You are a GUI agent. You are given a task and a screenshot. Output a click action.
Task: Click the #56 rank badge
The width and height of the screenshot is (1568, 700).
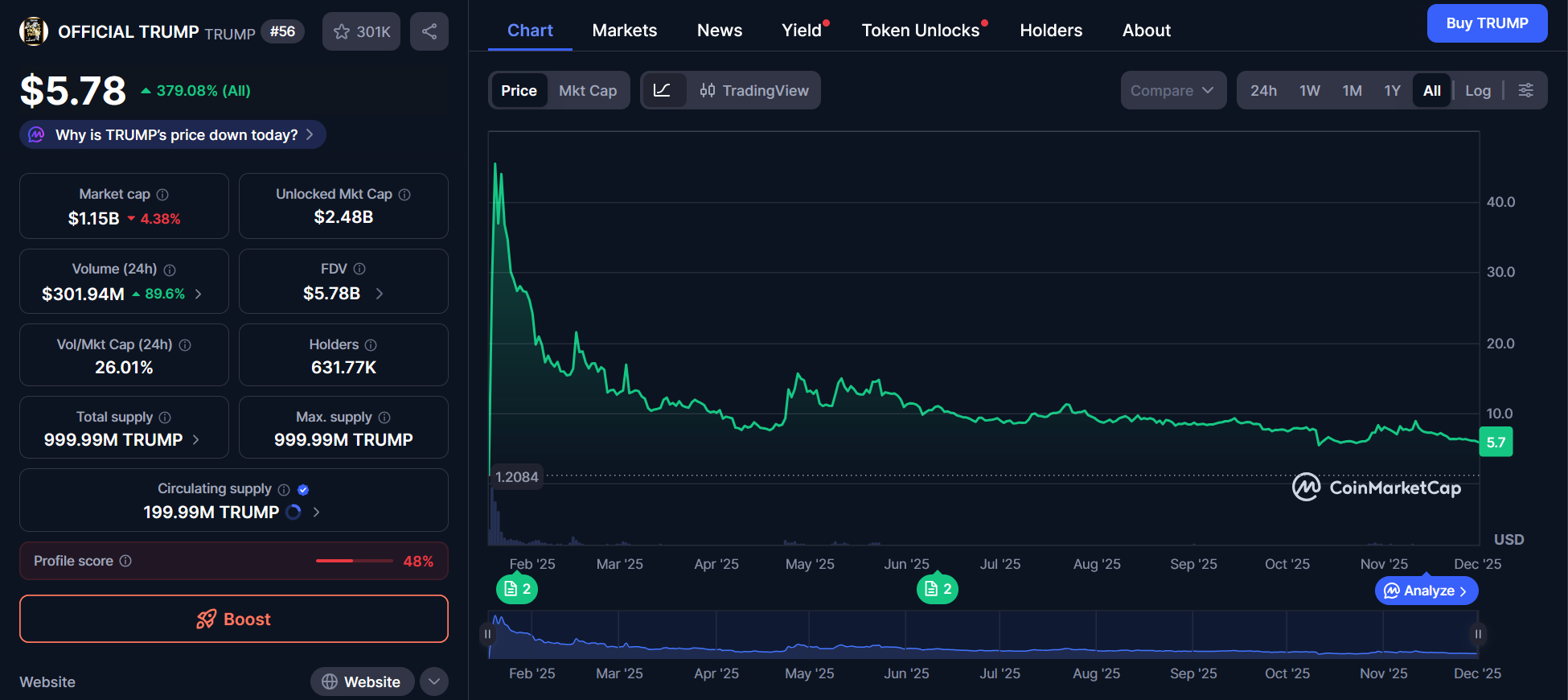282,31
